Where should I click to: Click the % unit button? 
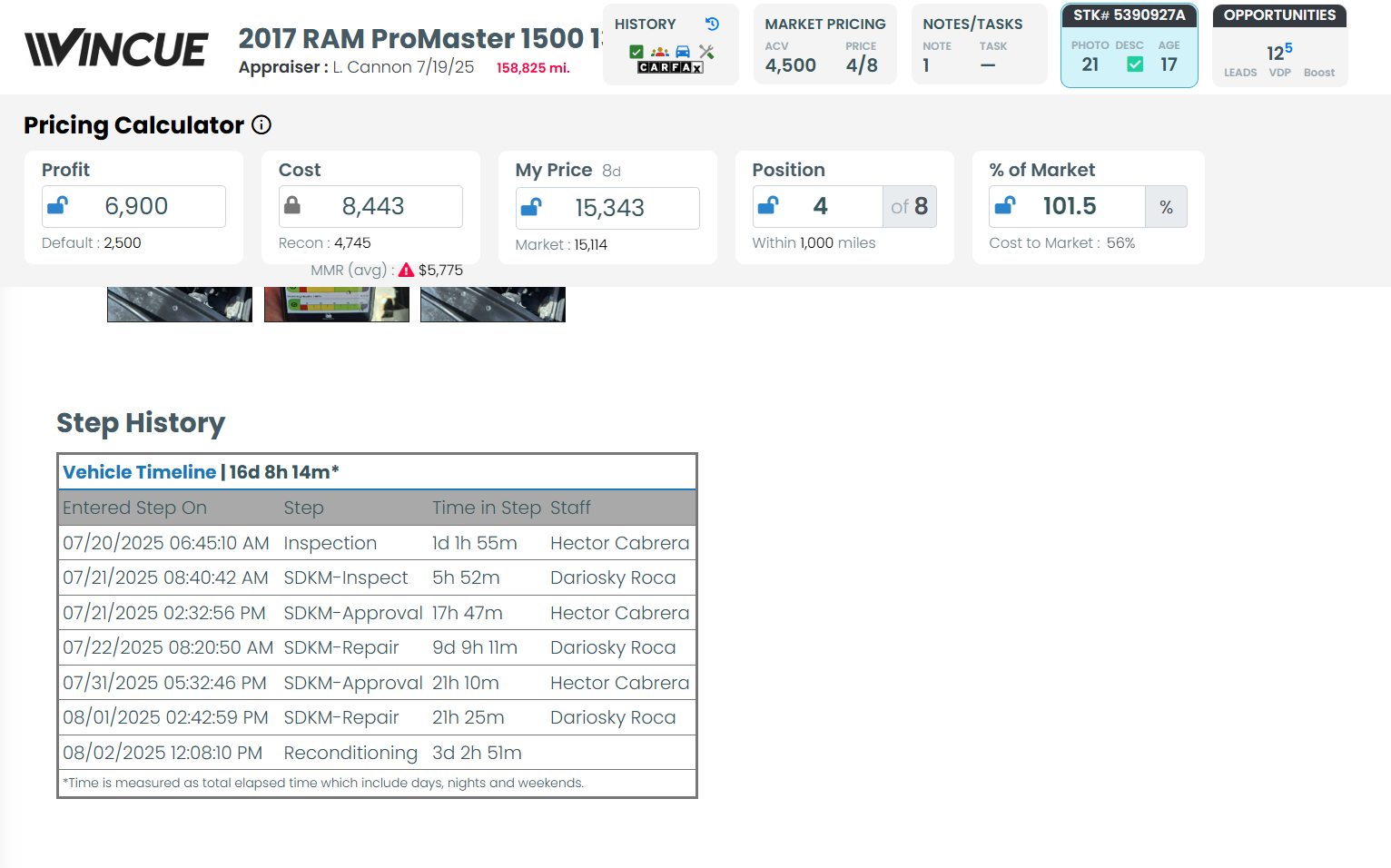click(1167, 207)
